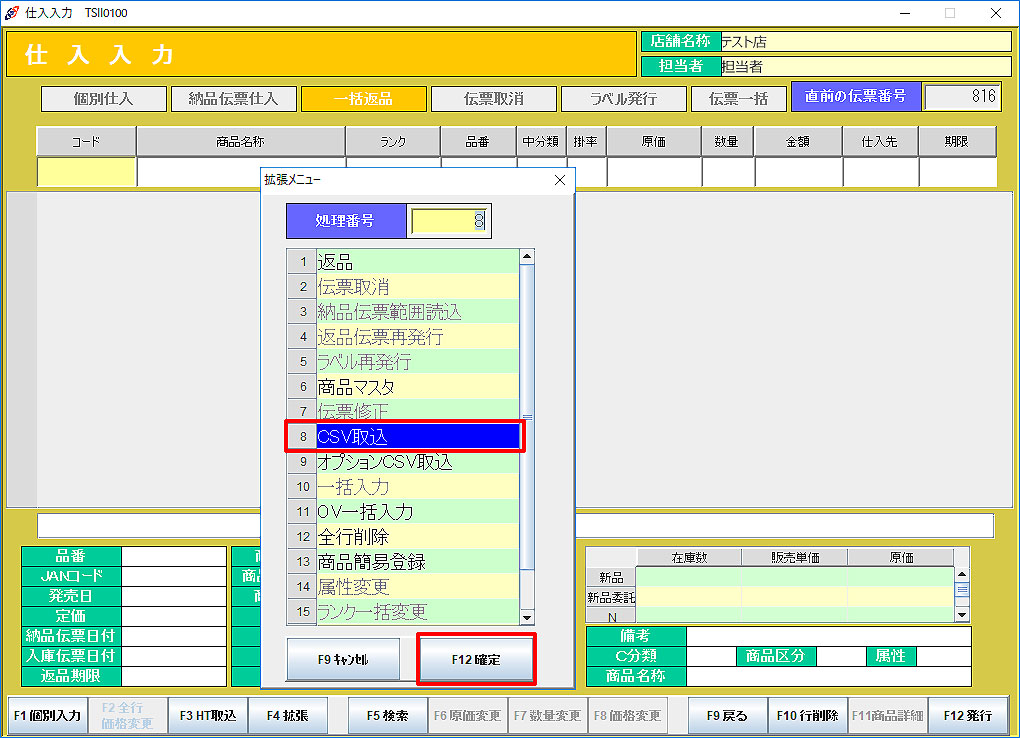Pick 商品簡易登録 in the extension menu
This screenshot has height=738, width=1020.
pyautogui.click(x=417, y=562)
